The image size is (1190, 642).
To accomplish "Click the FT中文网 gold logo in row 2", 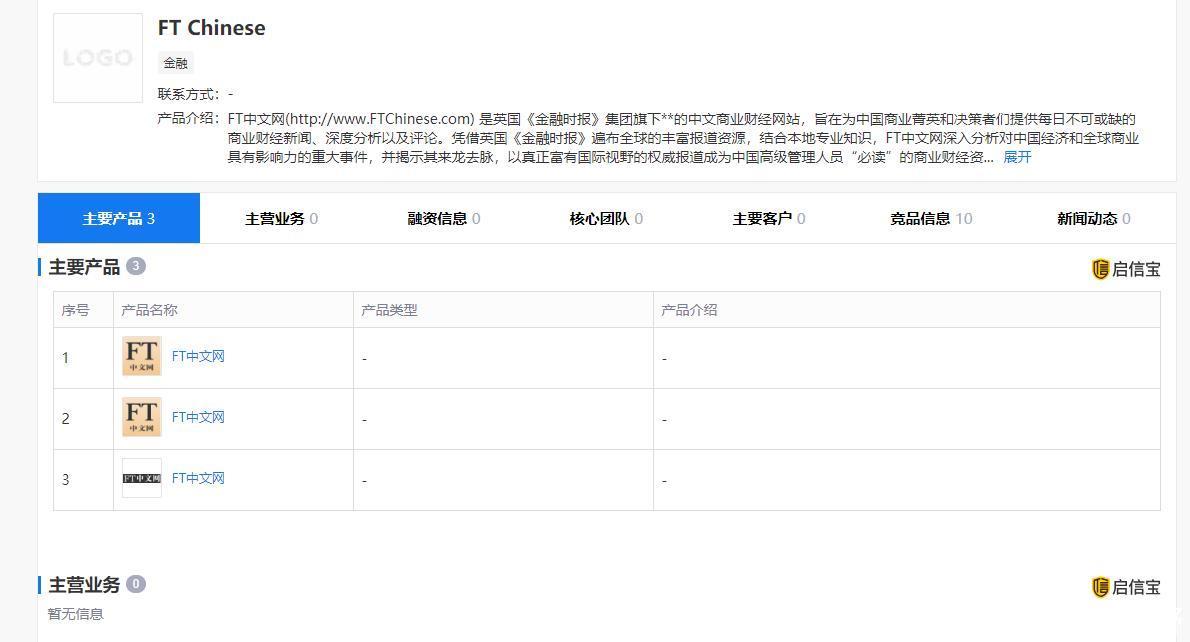I will click(141, 417).
